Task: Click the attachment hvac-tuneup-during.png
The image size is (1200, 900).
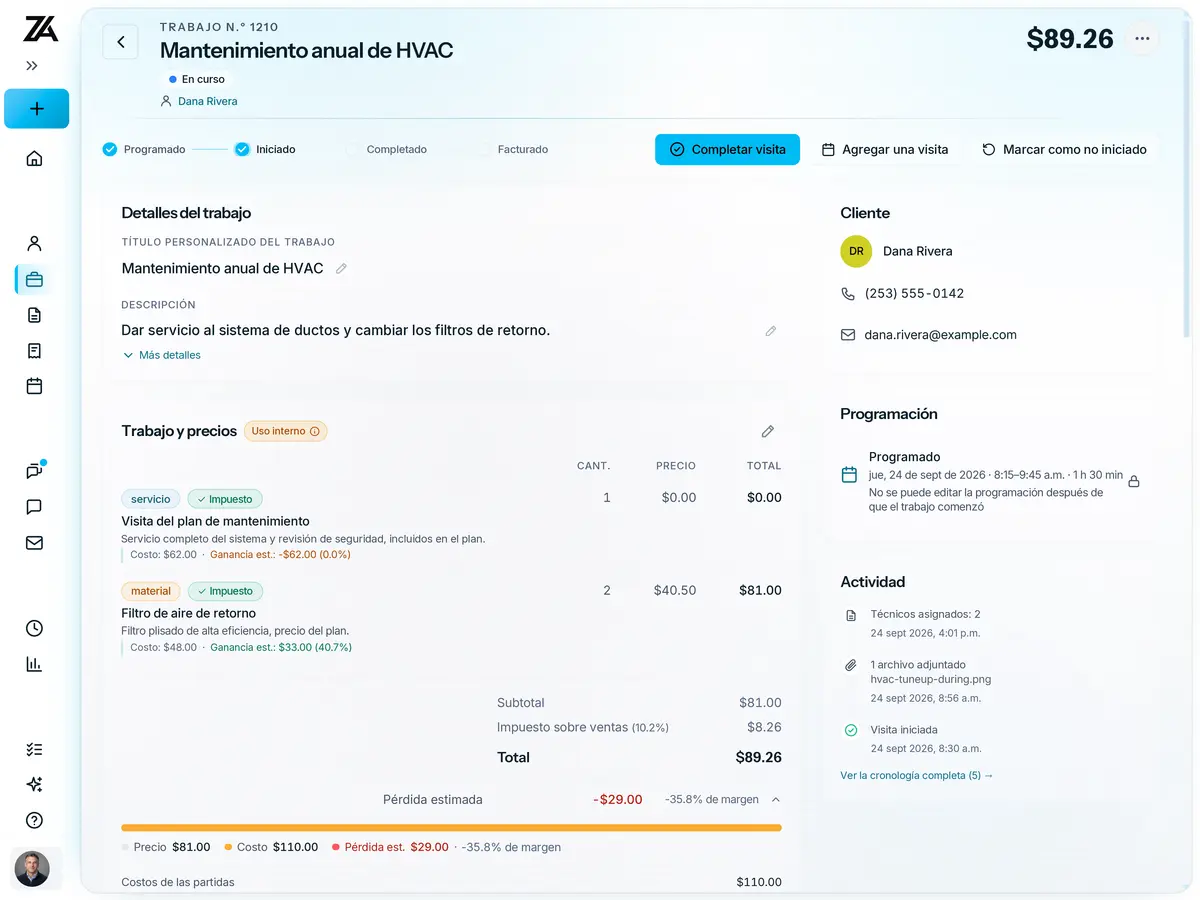Action: (x=931, y=679)
